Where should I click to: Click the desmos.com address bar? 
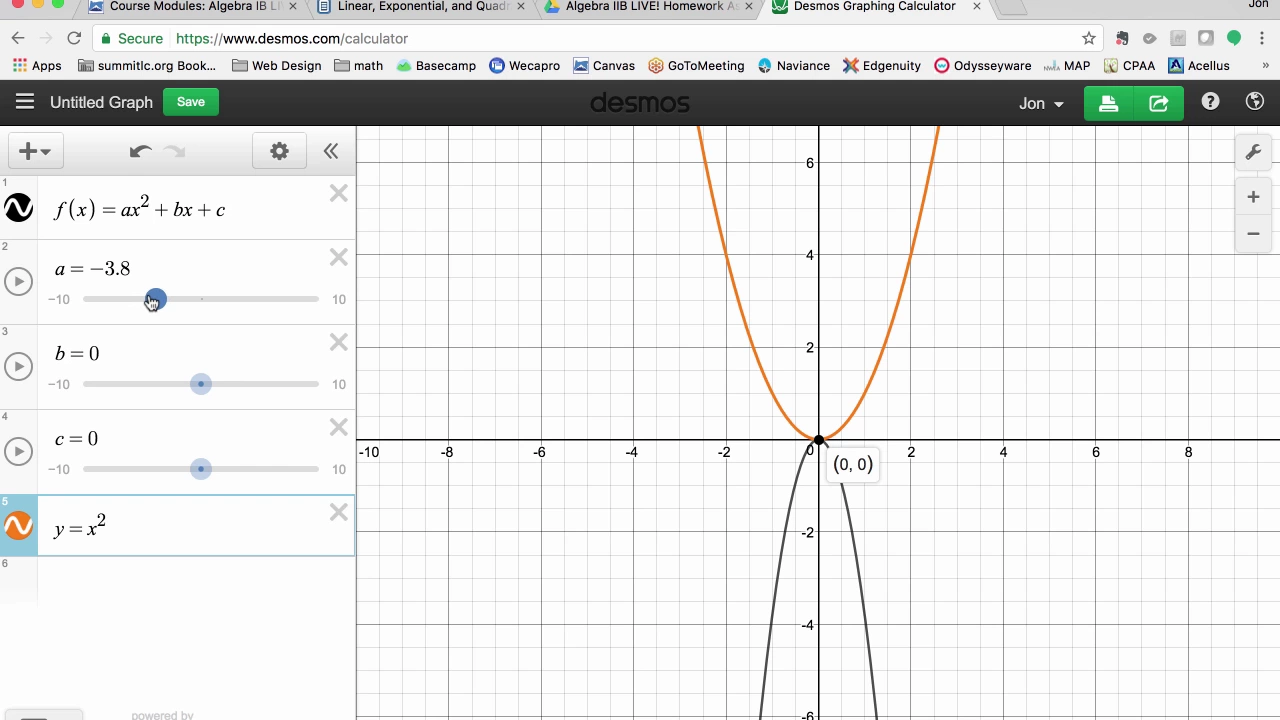pos(590,38)
